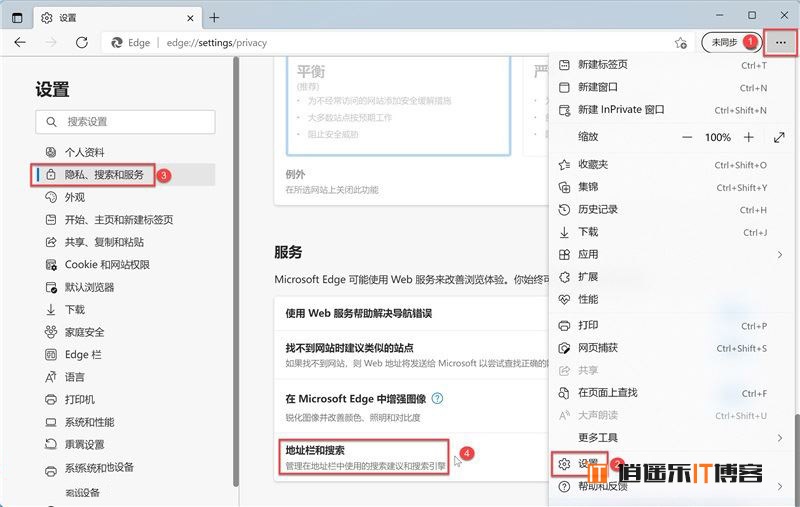Add this page to favorites star icon

681,43
